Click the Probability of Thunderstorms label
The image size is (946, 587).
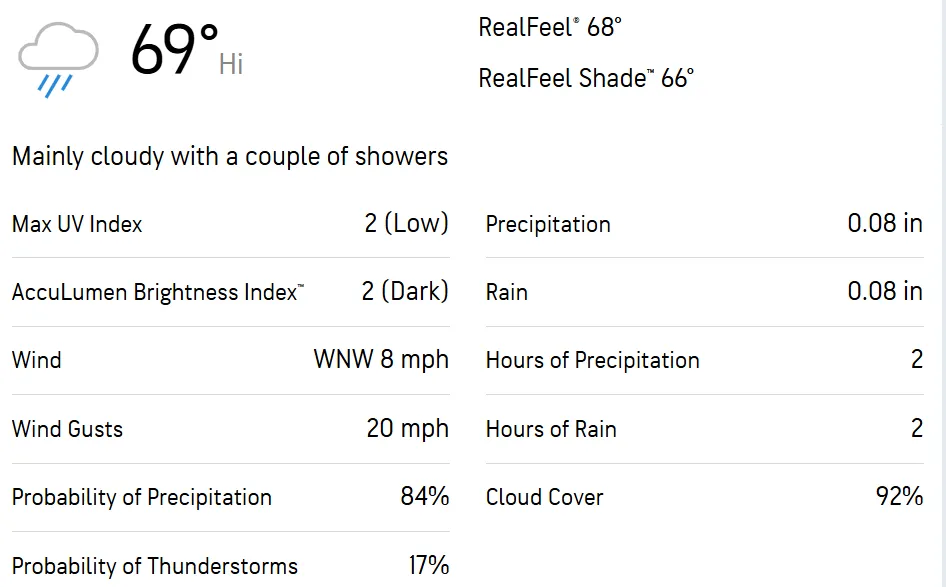[155, 566]
